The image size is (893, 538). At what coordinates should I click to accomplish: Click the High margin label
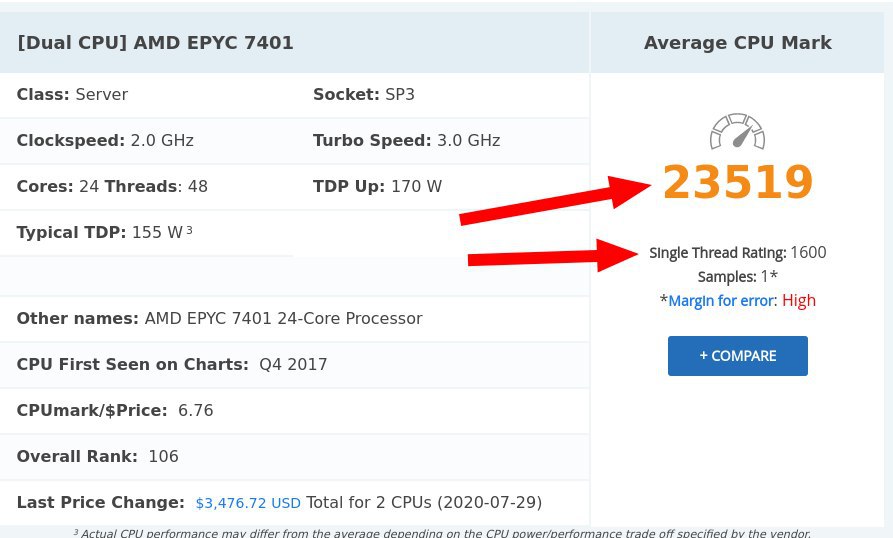[798, 301]
